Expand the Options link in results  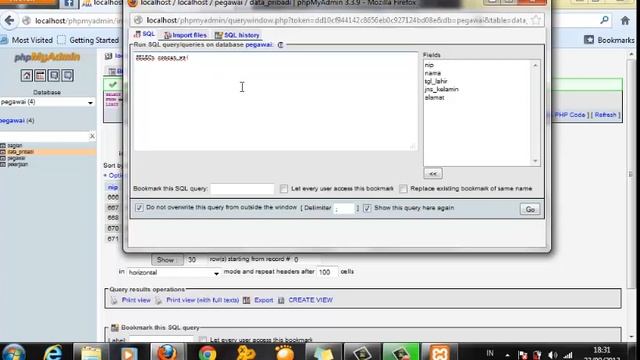point(113,175)
